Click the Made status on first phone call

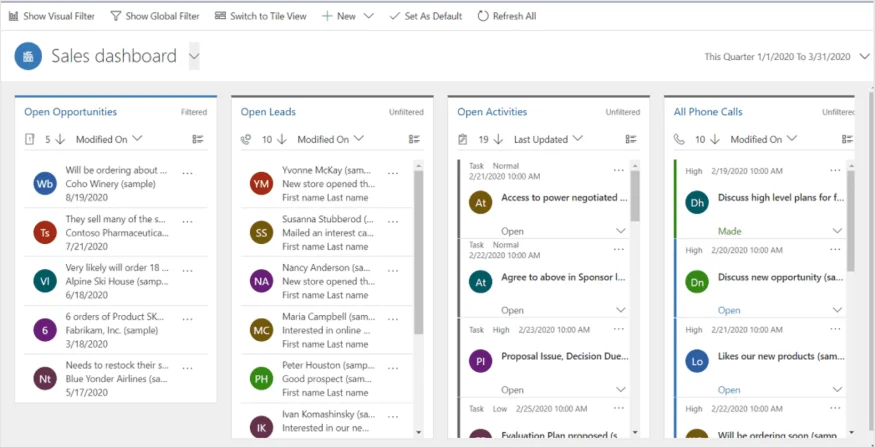click(x=729, y=230)
